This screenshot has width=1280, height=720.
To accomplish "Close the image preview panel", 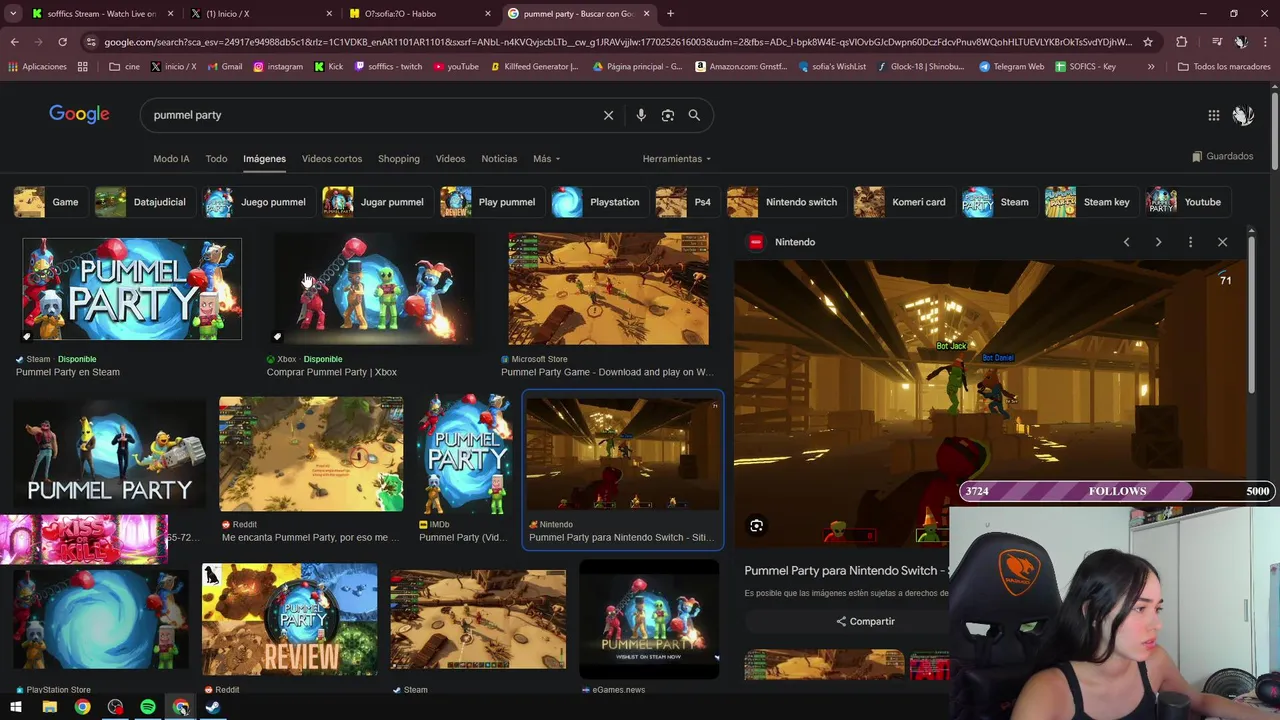I will (1222, 242).
